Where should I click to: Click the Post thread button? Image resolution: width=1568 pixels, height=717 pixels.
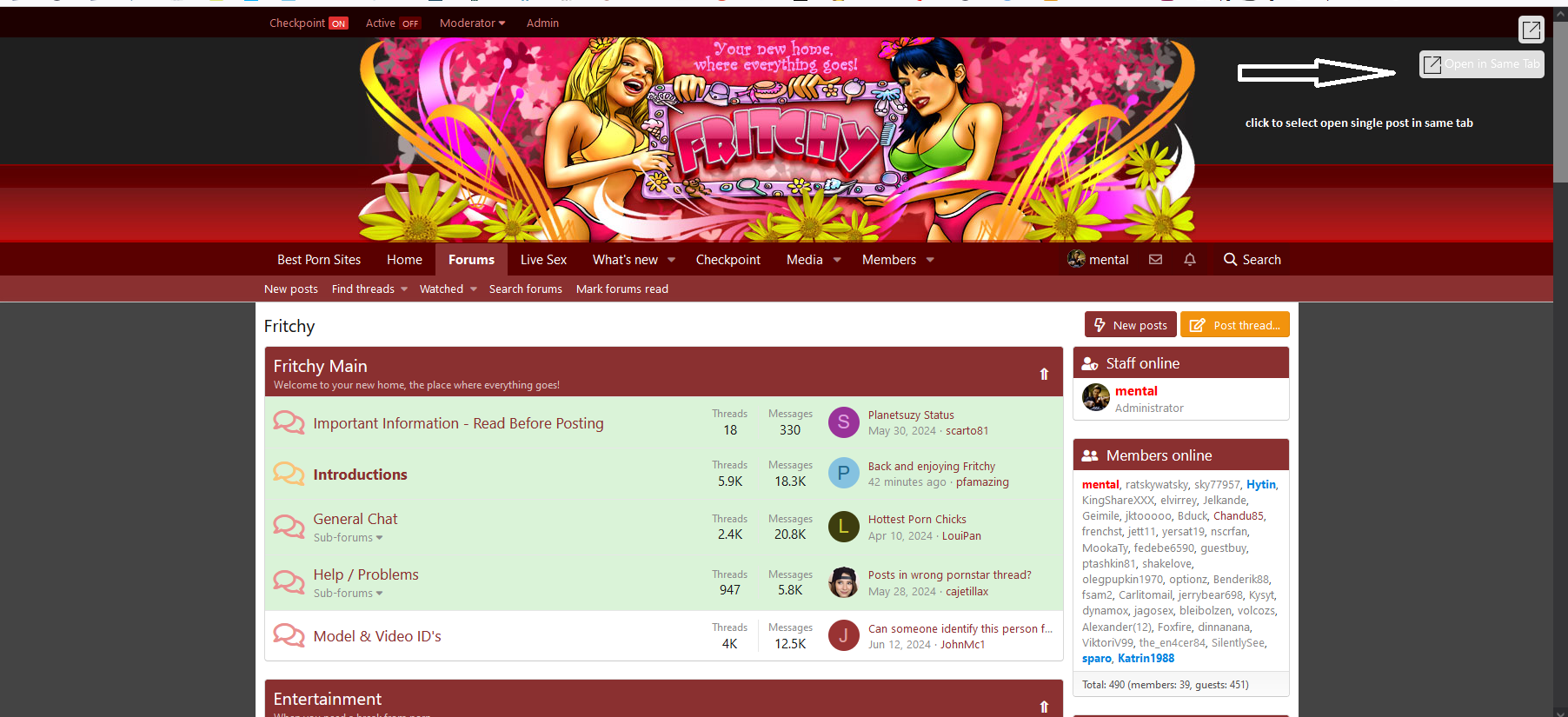coord(1234,325)
